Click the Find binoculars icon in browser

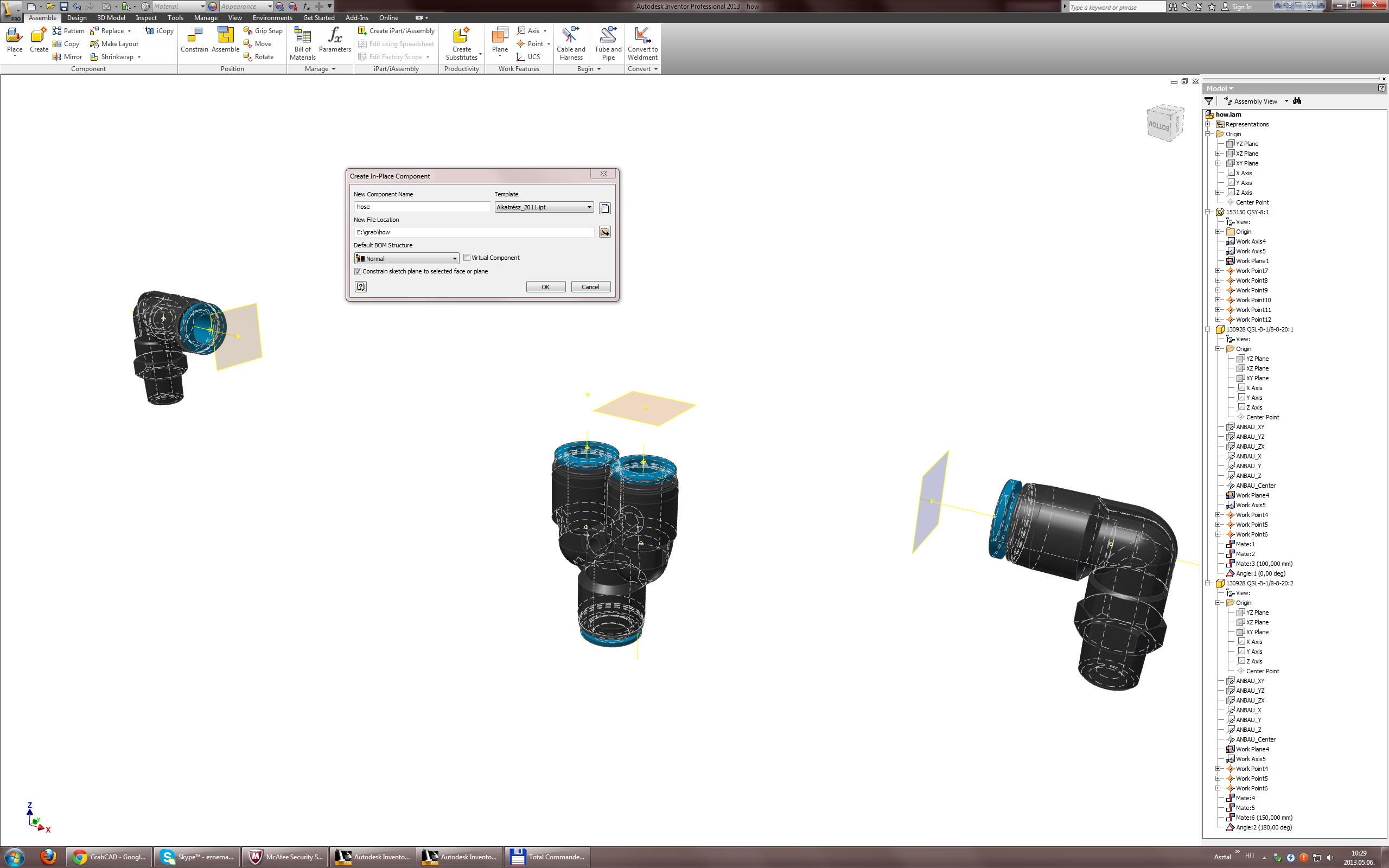click(1297, 101)
